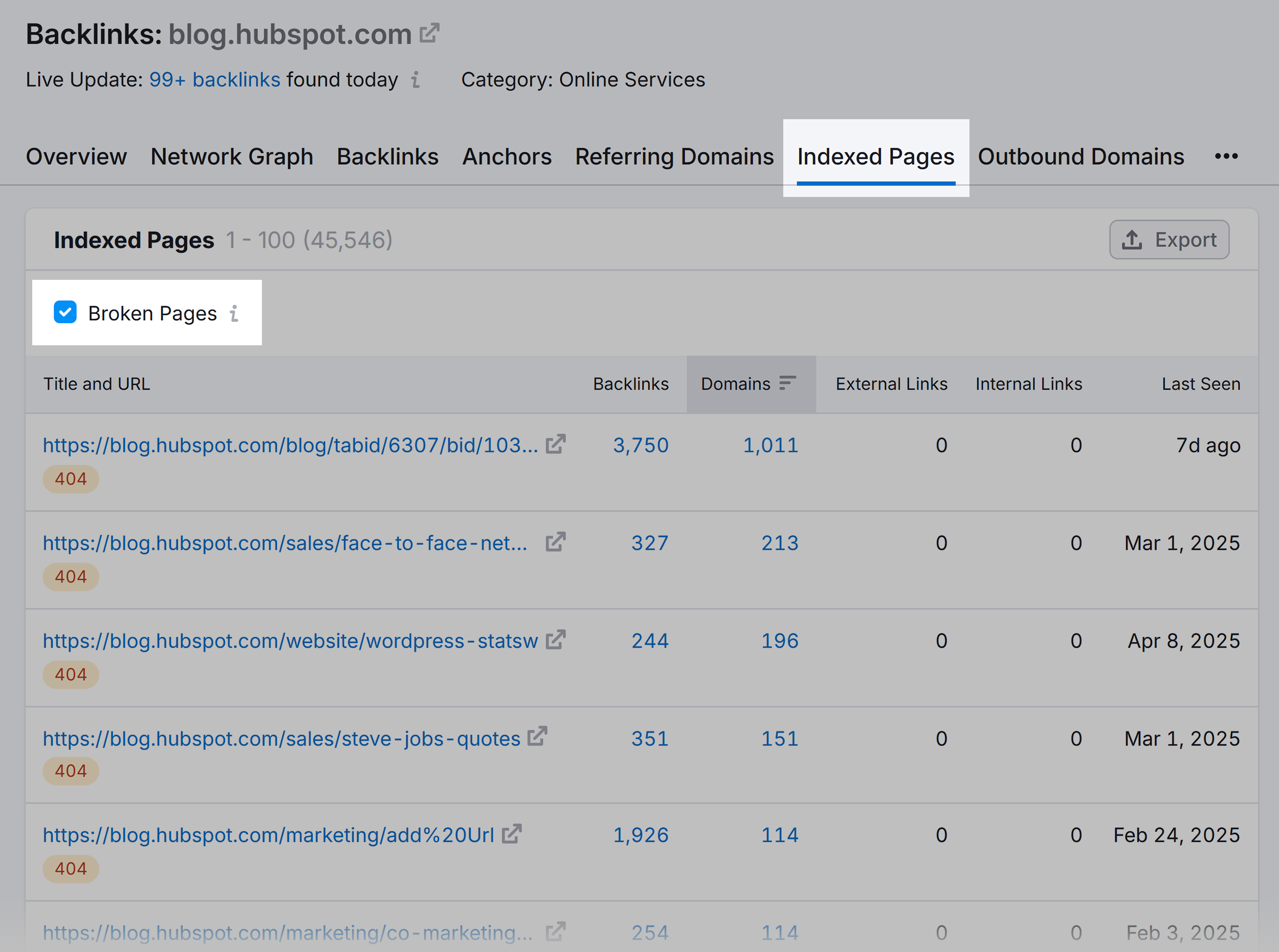This screenshot has width=1279, height=952.
Task: Sort by the Last Seen column header
Action: coord(1201,384)
